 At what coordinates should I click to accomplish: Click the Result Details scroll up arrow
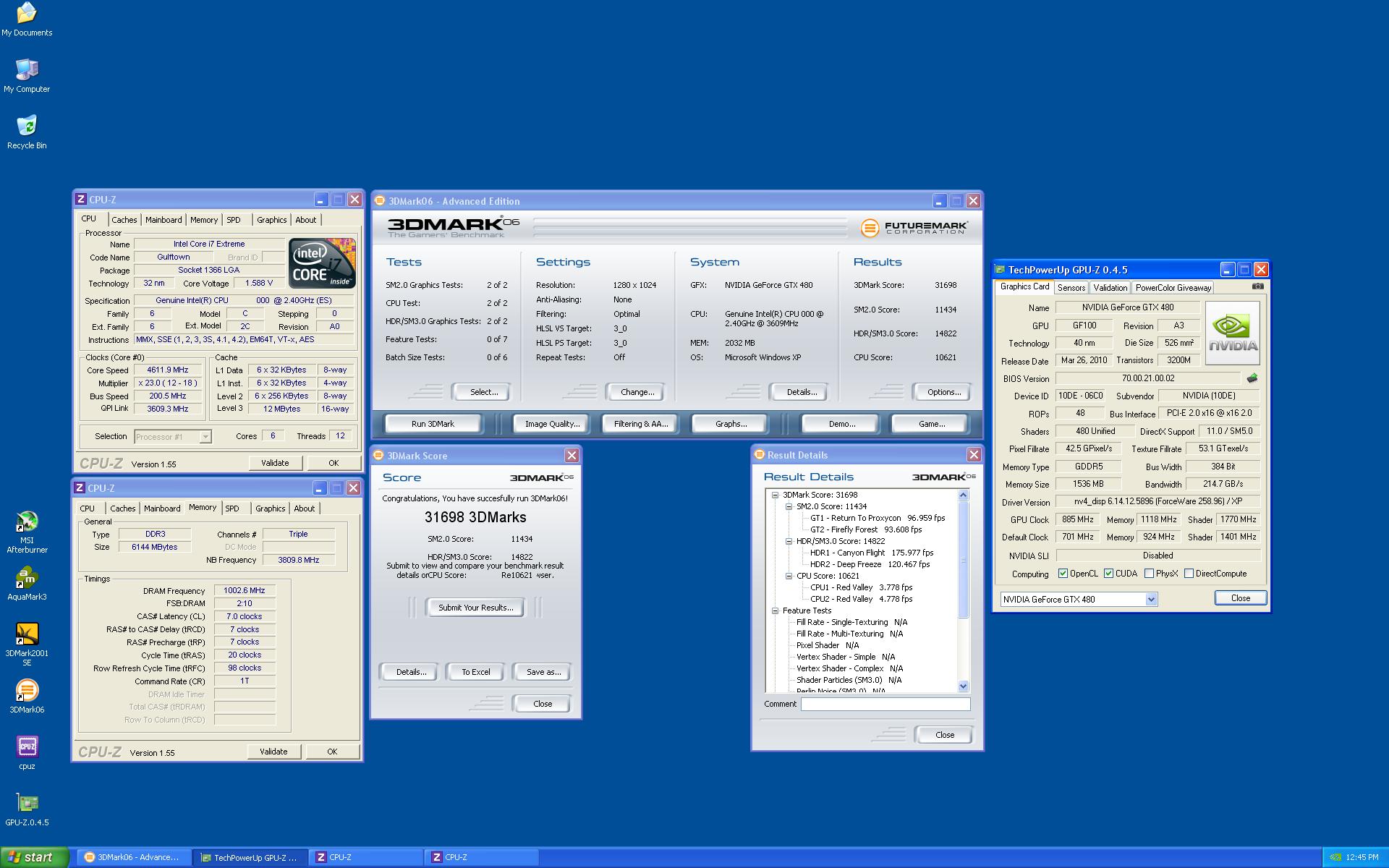(x=963, y=495)
